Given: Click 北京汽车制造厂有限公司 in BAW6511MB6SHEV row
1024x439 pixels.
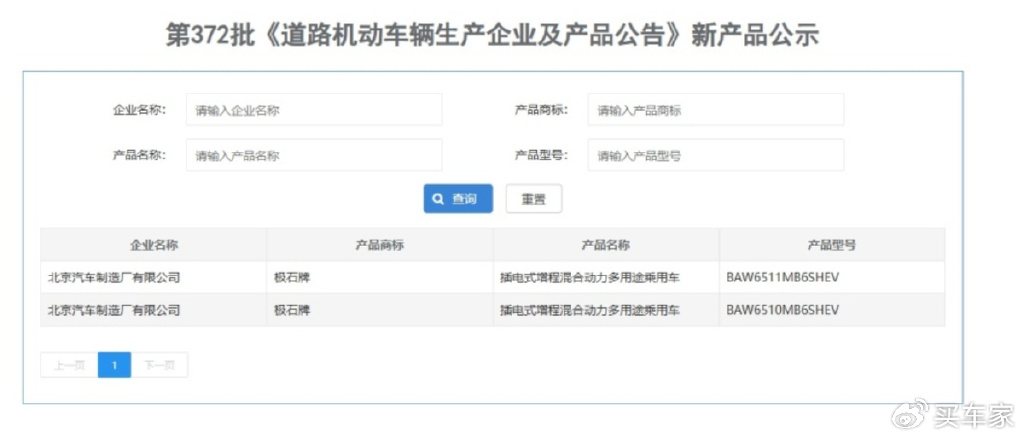Looking at the screenshot, I should (114, 278).
